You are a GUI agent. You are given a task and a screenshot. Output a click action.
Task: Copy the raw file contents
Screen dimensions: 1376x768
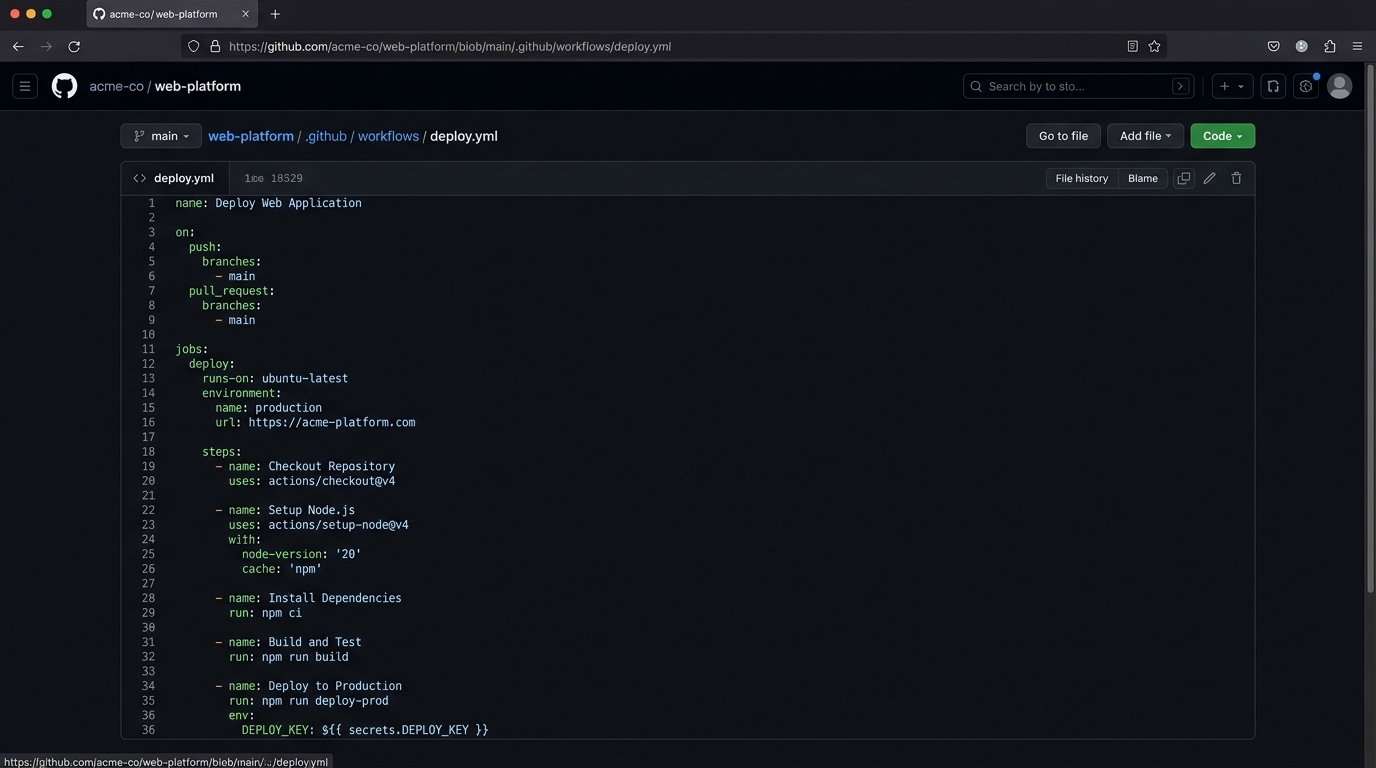(1183, 178)
